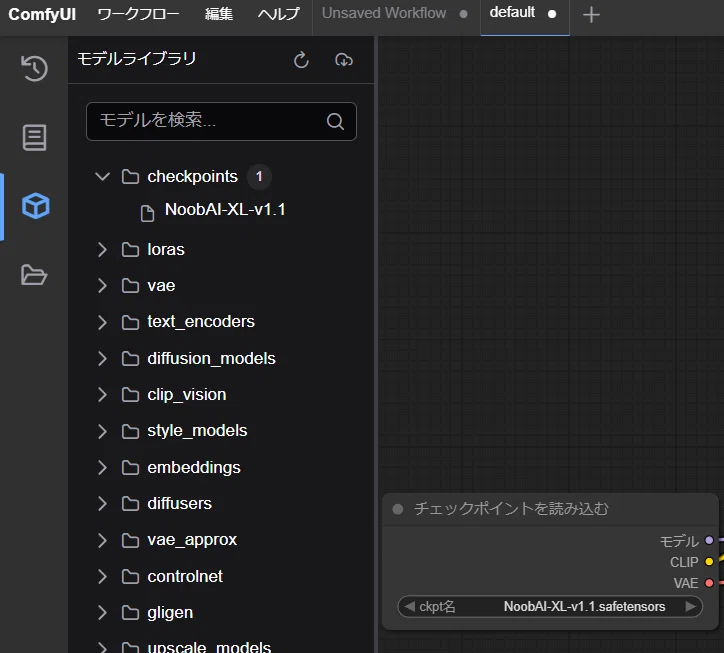Screen dimensions: 724x653
Task: Click the magnifier icon in model search
Action: [x=335, y=121]
